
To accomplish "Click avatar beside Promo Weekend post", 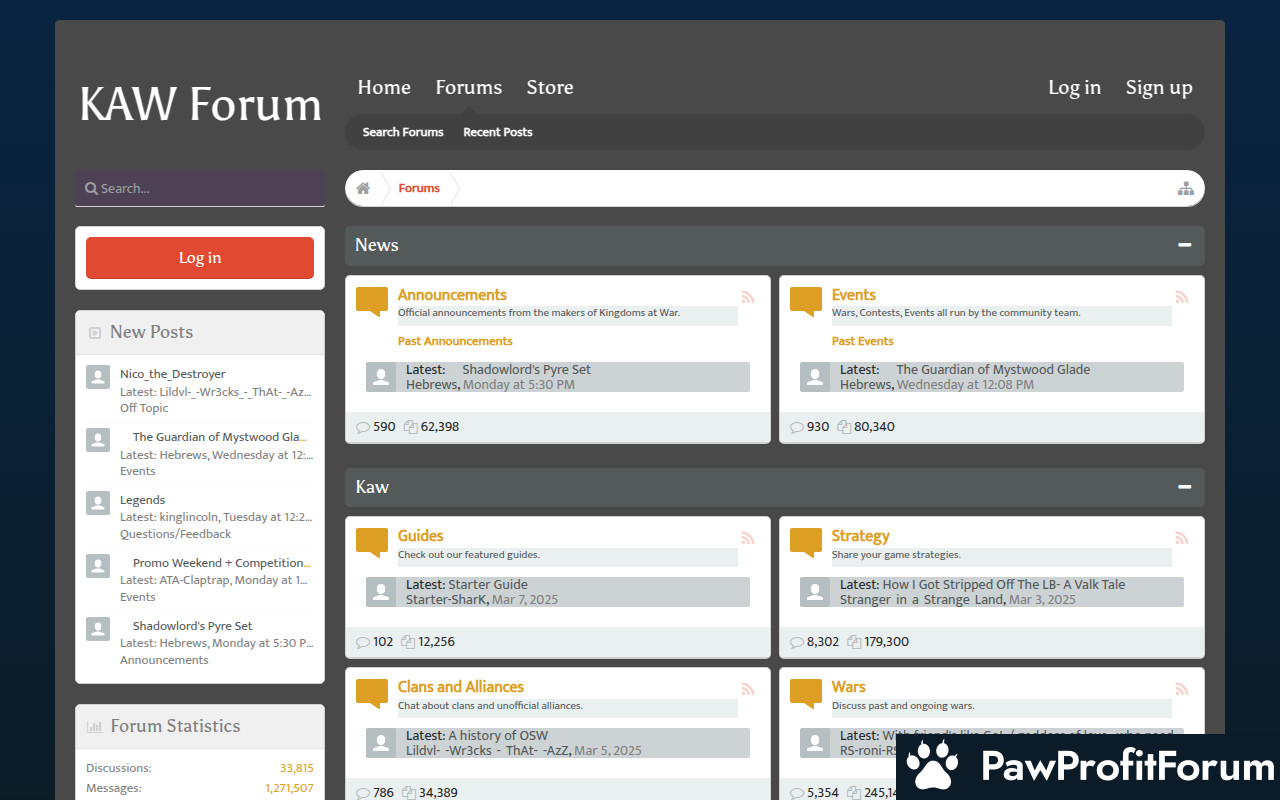I will click(98, 566).
